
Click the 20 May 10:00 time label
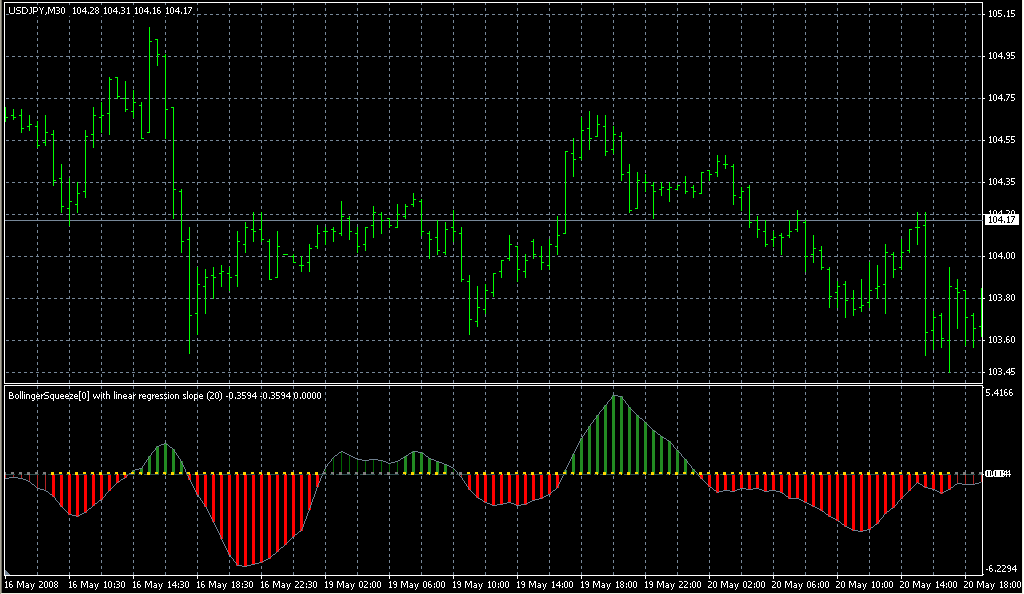click(866, 584)
